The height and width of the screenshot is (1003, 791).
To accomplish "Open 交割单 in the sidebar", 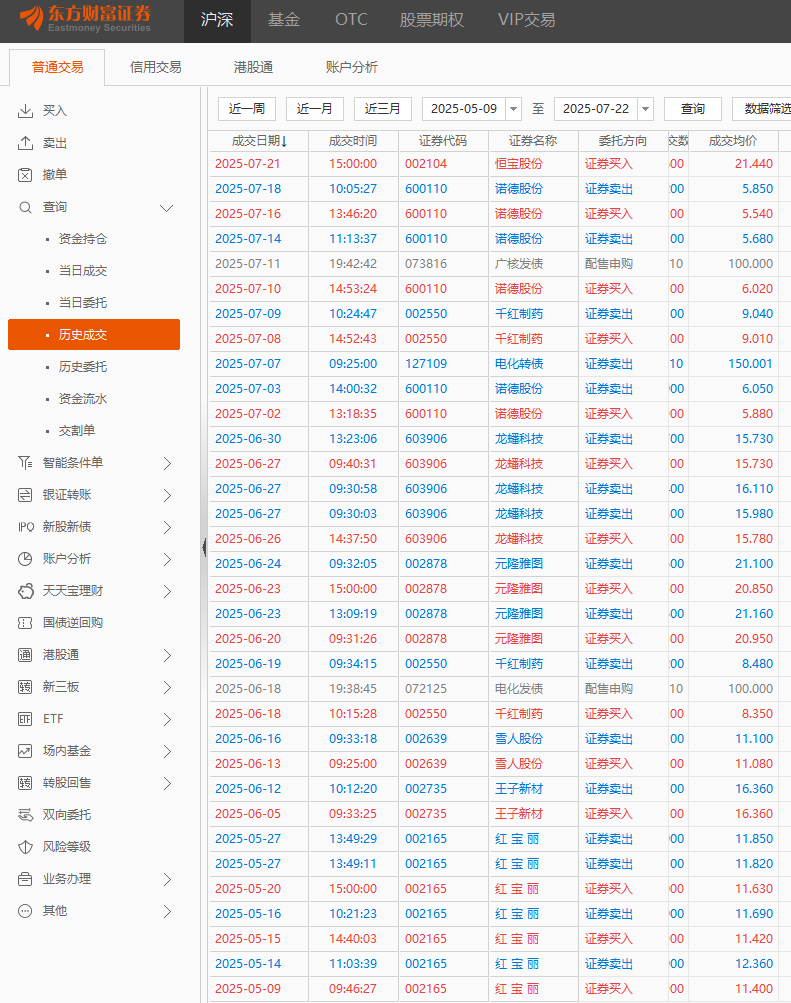I will [77, 430].
